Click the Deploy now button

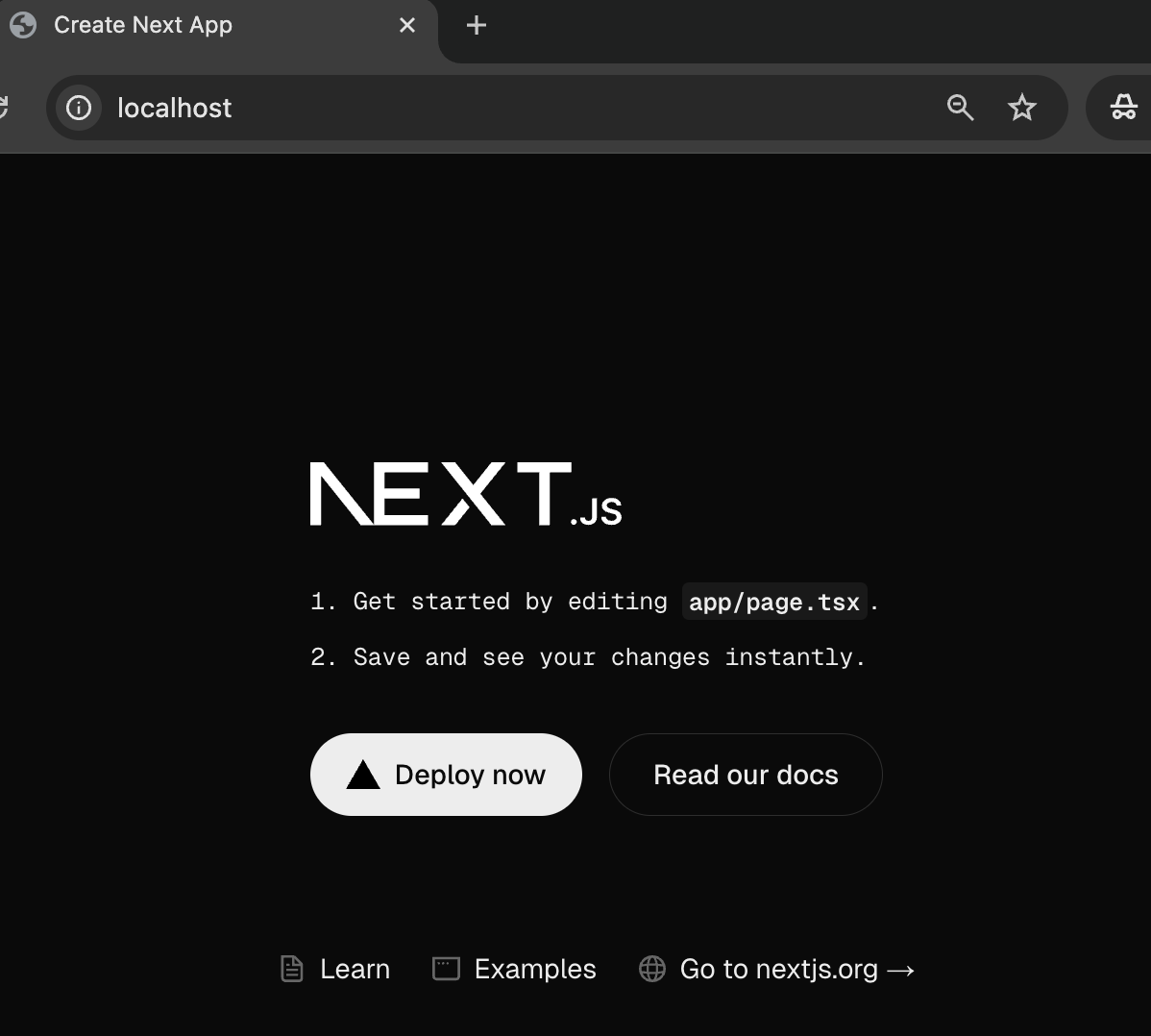point(447,775)
